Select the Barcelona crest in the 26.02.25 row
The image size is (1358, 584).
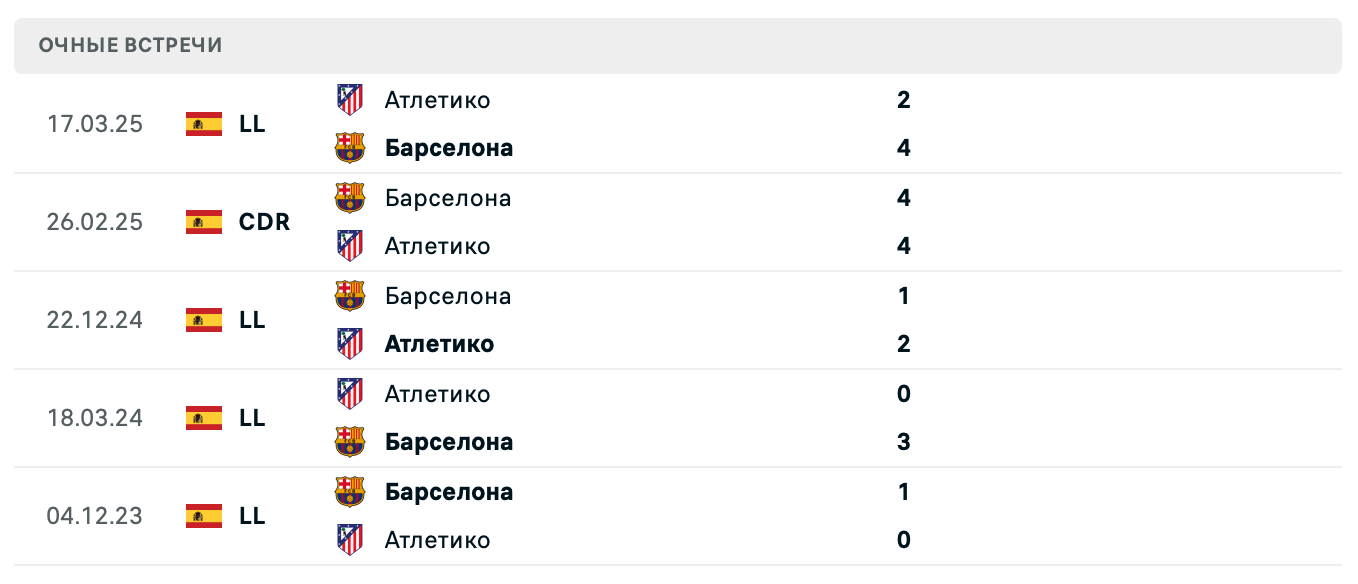350,198
